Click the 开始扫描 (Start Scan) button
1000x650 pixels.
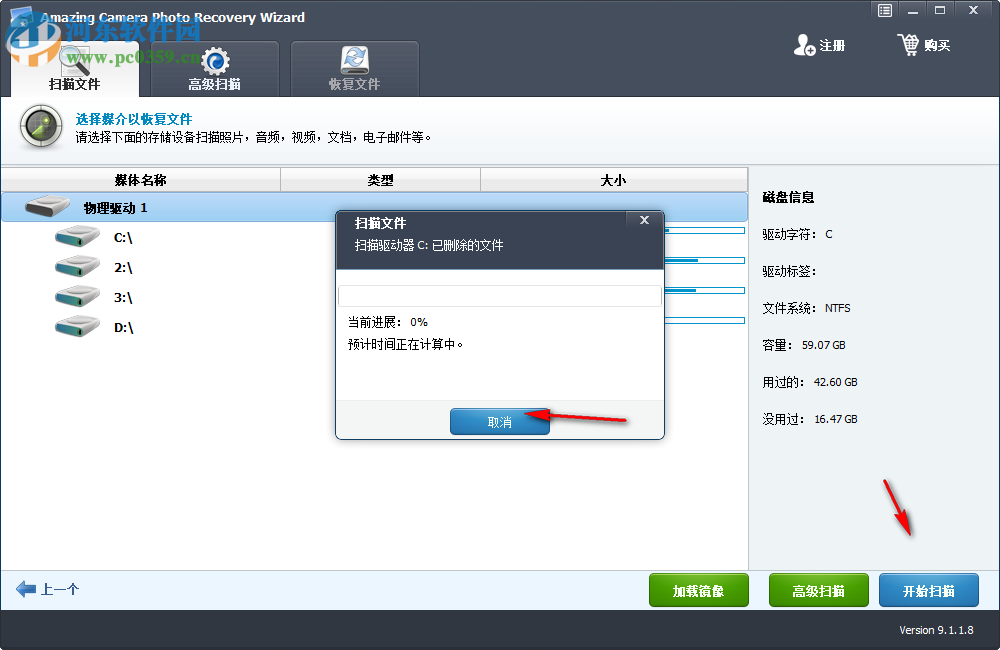pos(928,590)
